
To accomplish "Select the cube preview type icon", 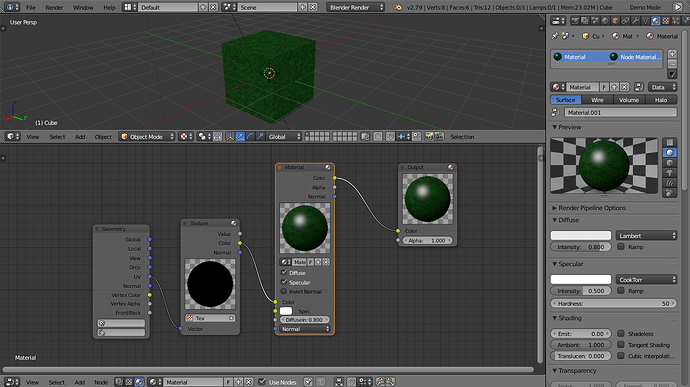I will (670, 162).
